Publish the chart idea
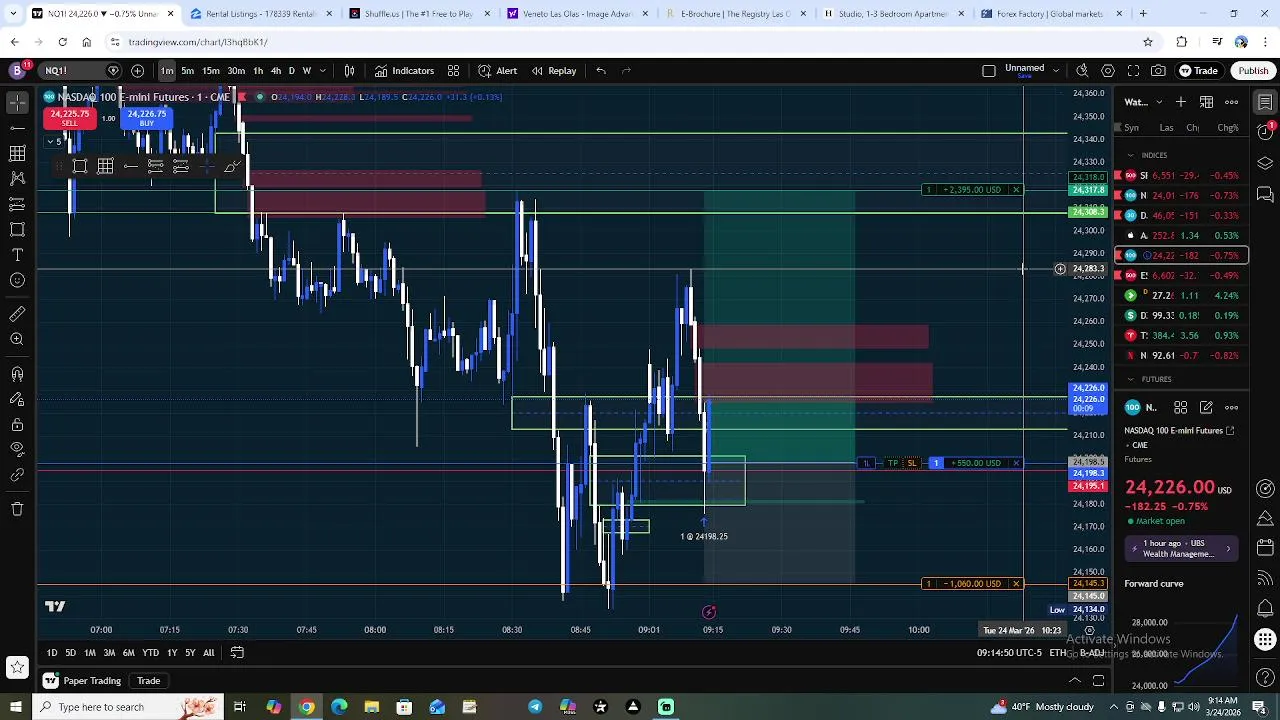The image size is (1280, 720). (x=1253, y=71)
